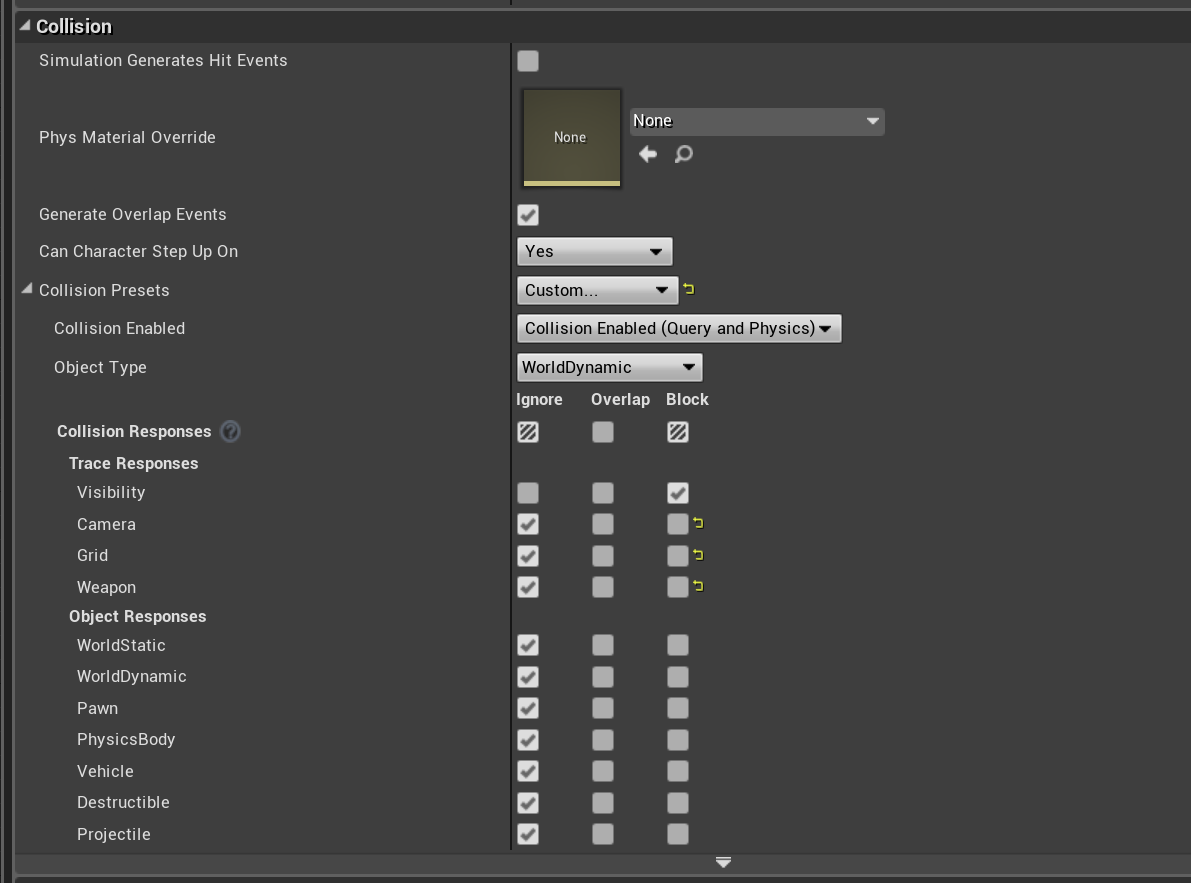Viewport: 1191px width, 883px height.
Task: Open the Object Type WorldDynamic dropdown
Action: (609, 367)
